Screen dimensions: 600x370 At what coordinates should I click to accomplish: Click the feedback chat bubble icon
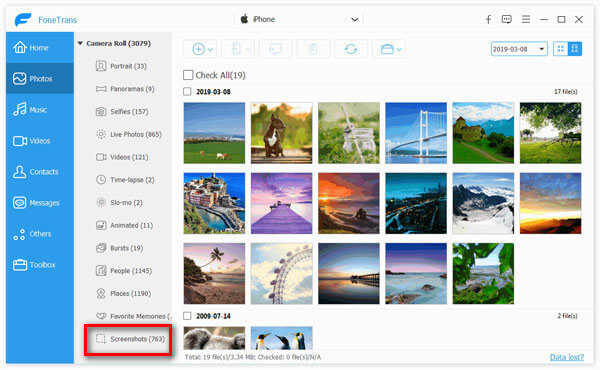(x=507, y=19)
